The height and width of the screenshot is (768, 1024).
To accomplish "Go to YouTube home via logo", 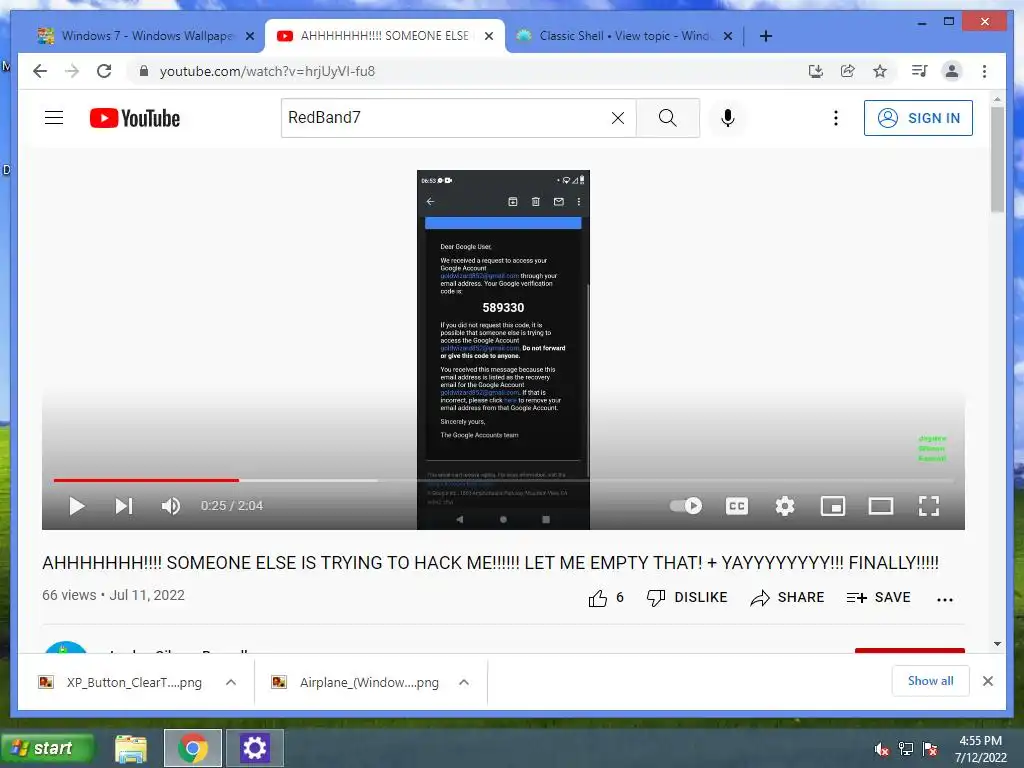I will pos(135,118).
